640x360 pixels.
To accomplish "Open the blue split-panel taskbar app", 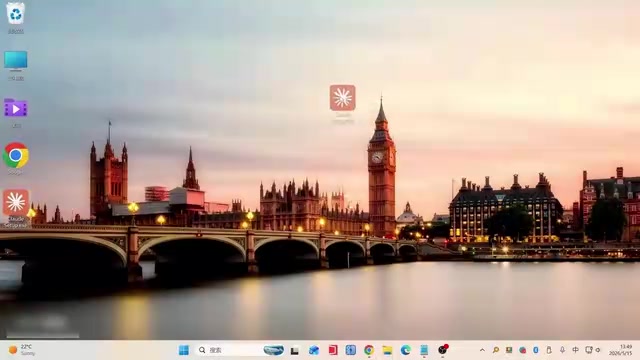I will (x=351, y=350).
